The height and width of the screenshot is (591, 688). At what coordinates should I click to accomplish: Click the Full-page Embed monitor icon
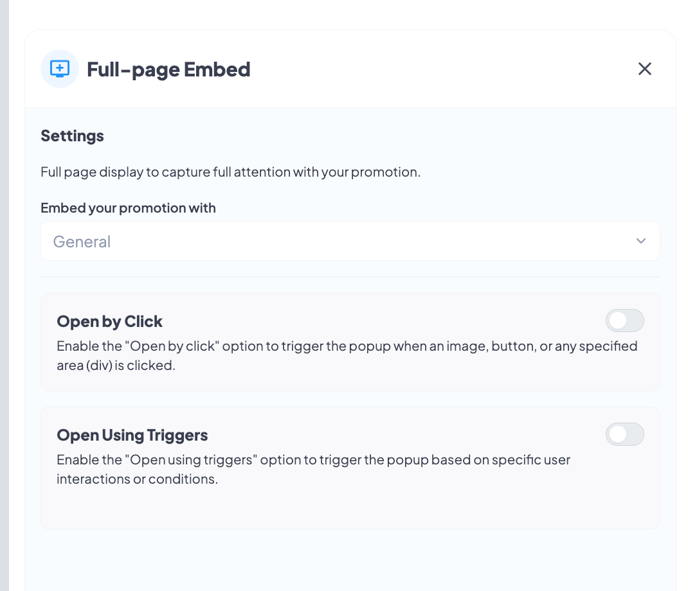pos(60,69)
